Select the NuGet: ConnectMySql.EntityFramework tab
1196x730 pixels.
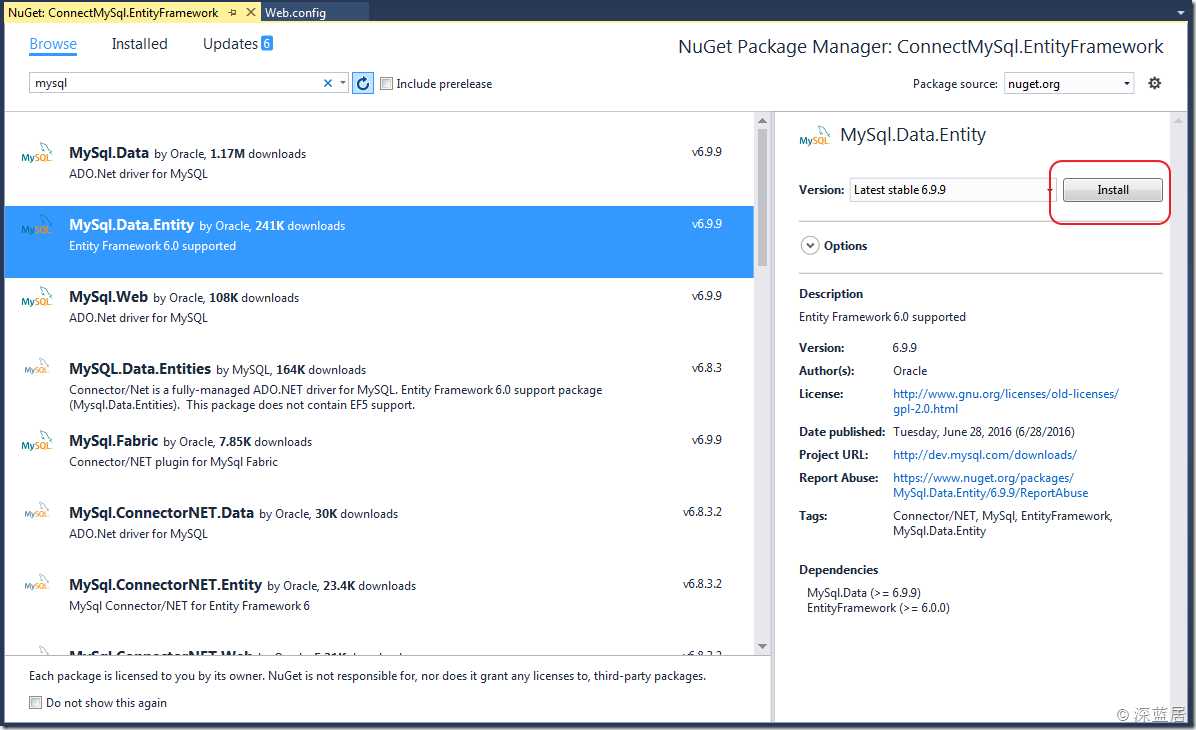point(113,12)
